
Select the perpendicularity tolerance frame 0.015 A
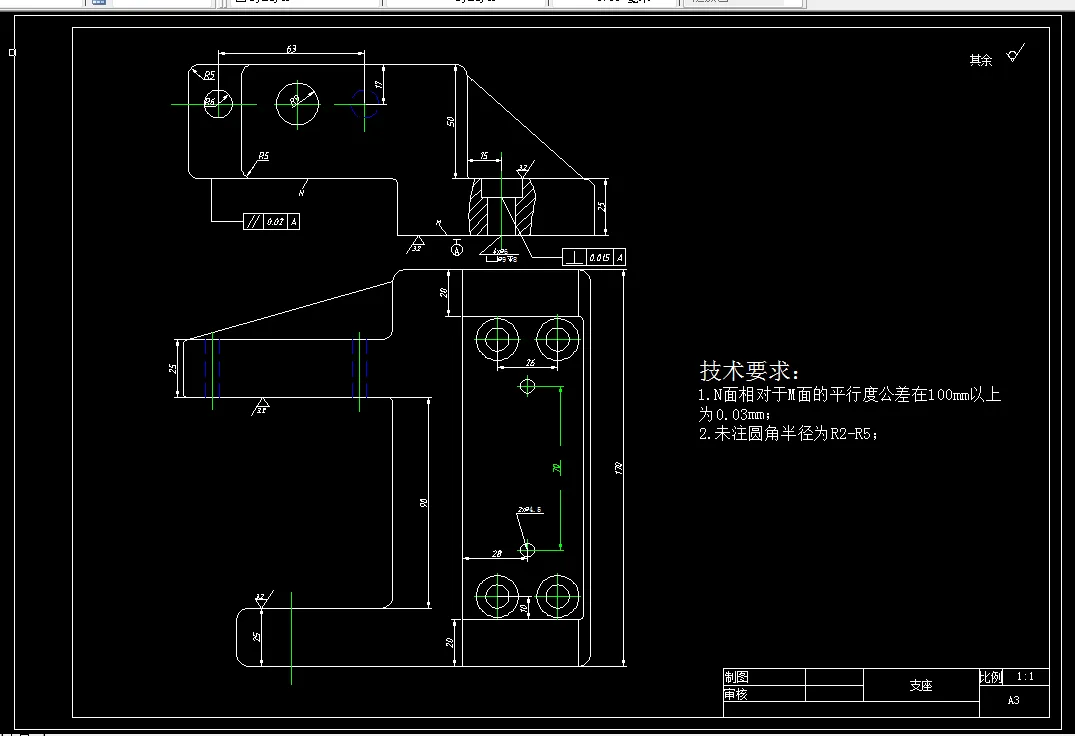[594, 257]
